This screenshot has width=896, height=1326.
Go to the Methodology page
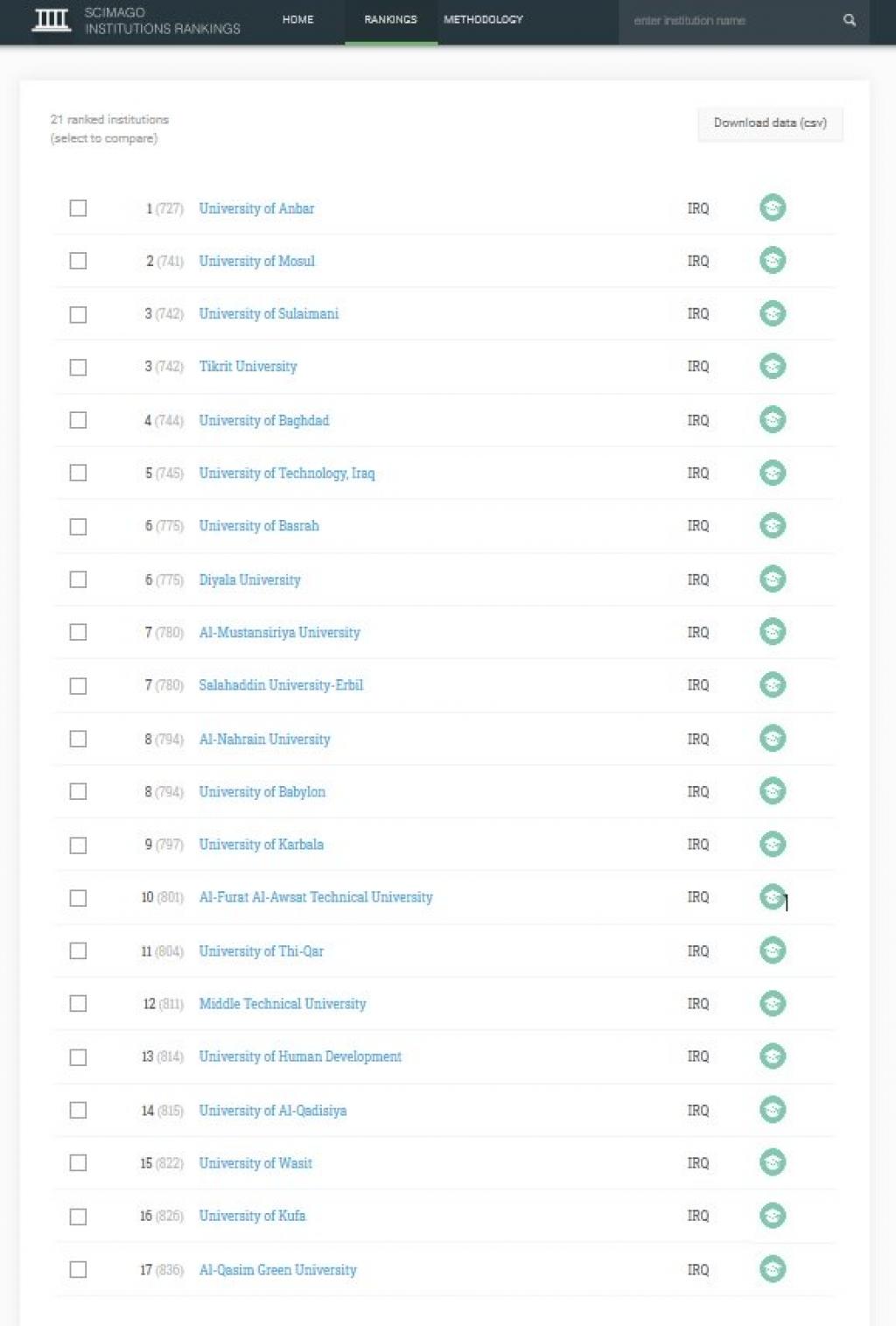[483, 19]
